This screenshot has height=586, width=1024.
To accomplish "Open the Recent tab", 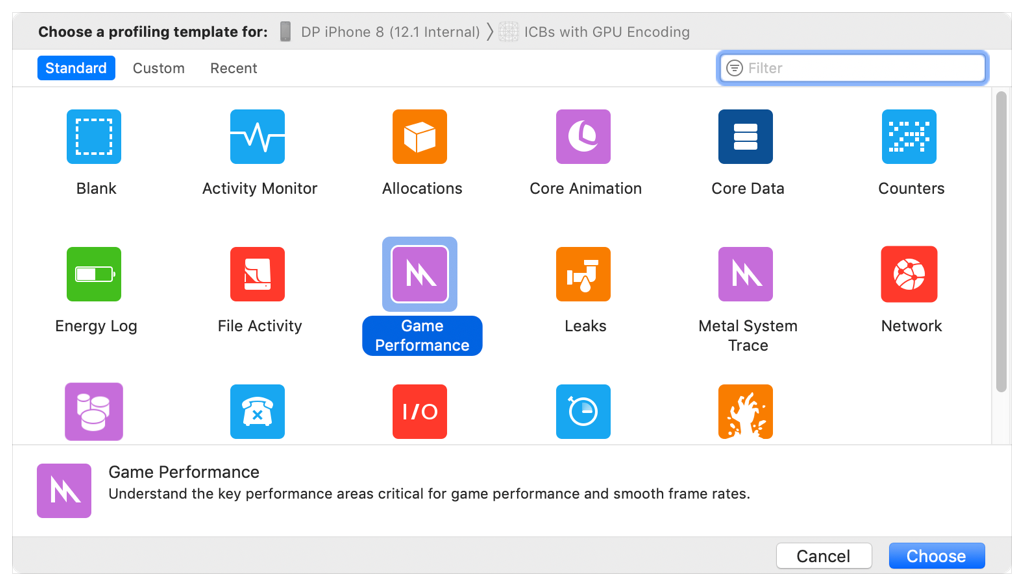I will pos(233,68).
